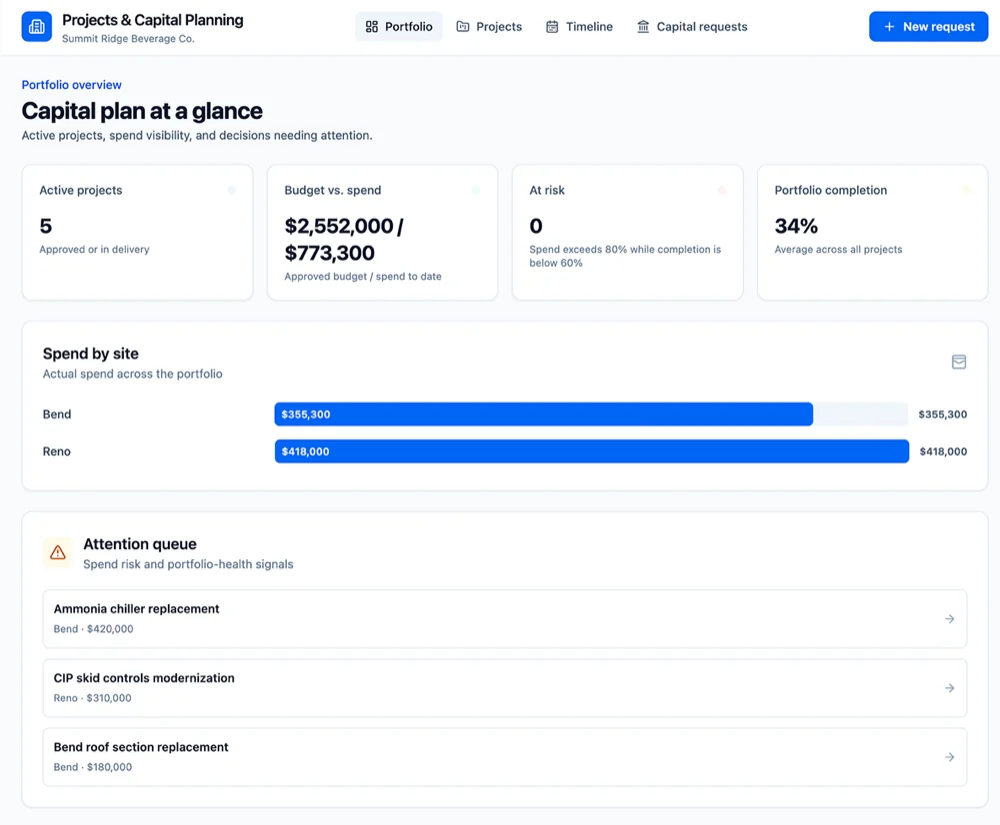1000x825 pixels.
Task: Click the "Bend · $180,000" detail line
Action: [x=93, y=766]
